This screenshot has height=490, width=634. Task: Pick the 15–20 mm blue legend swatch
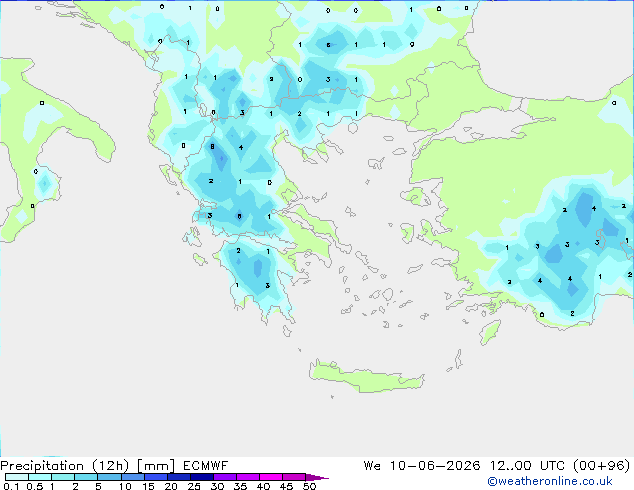[156, 477]
